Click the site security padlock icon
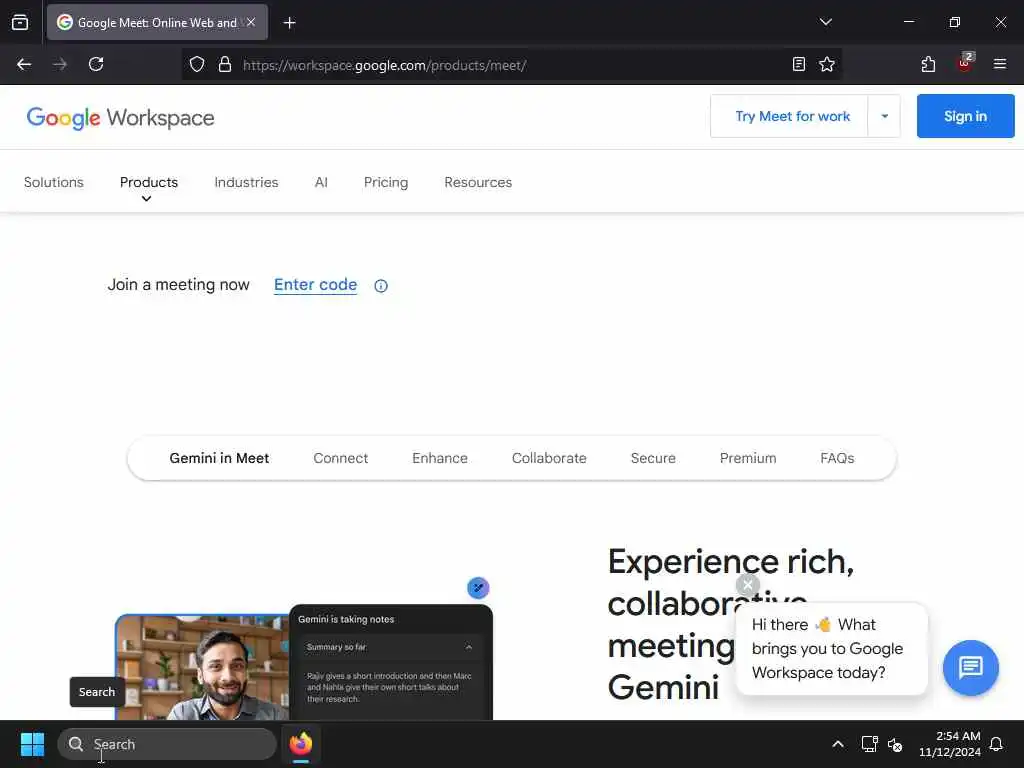1024x768 pixels. [x=225, y=65]
